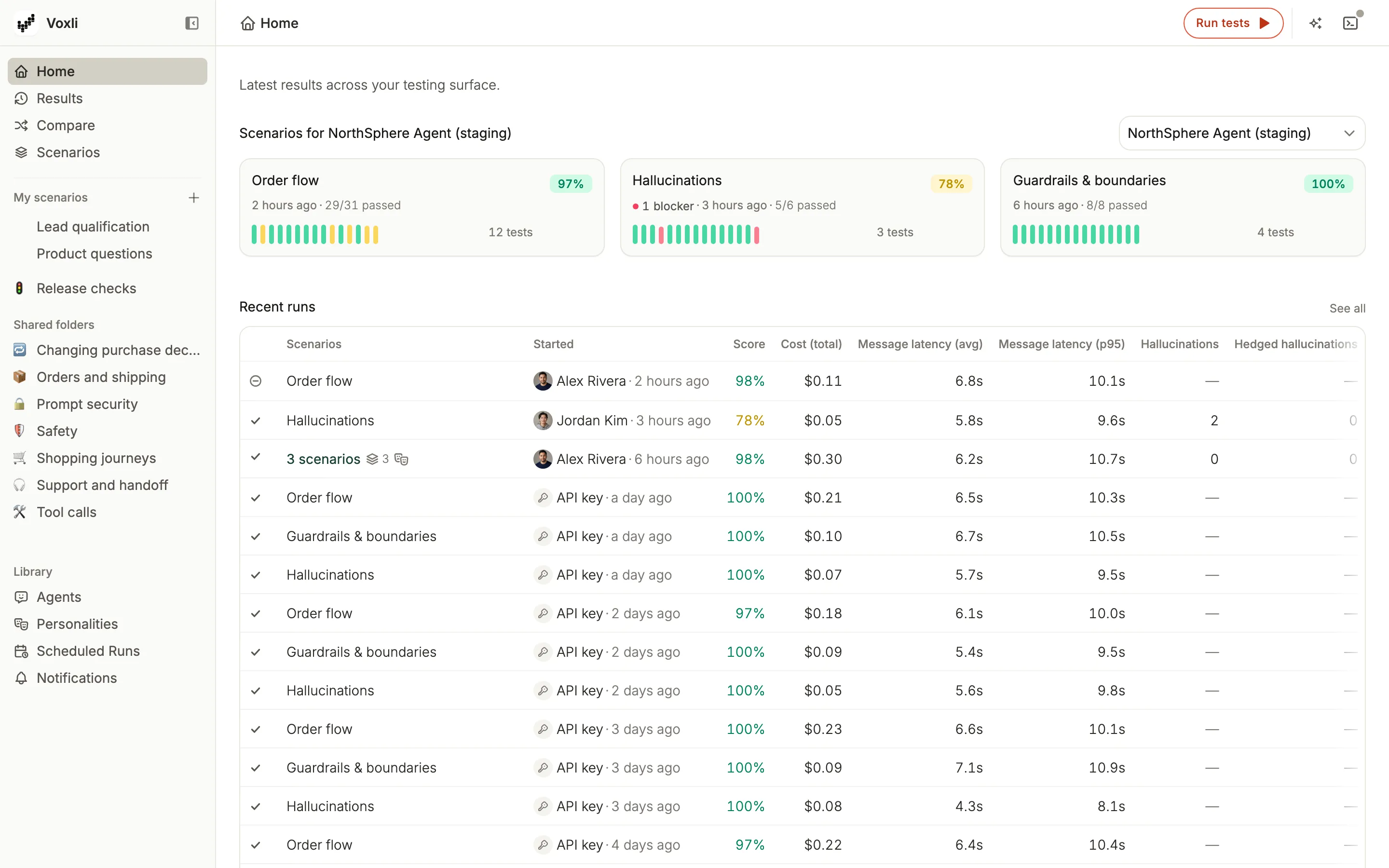Open Compare in the sidebar
The width and height of the screenshot is (1389, 868).
click(x=108, y=125)
